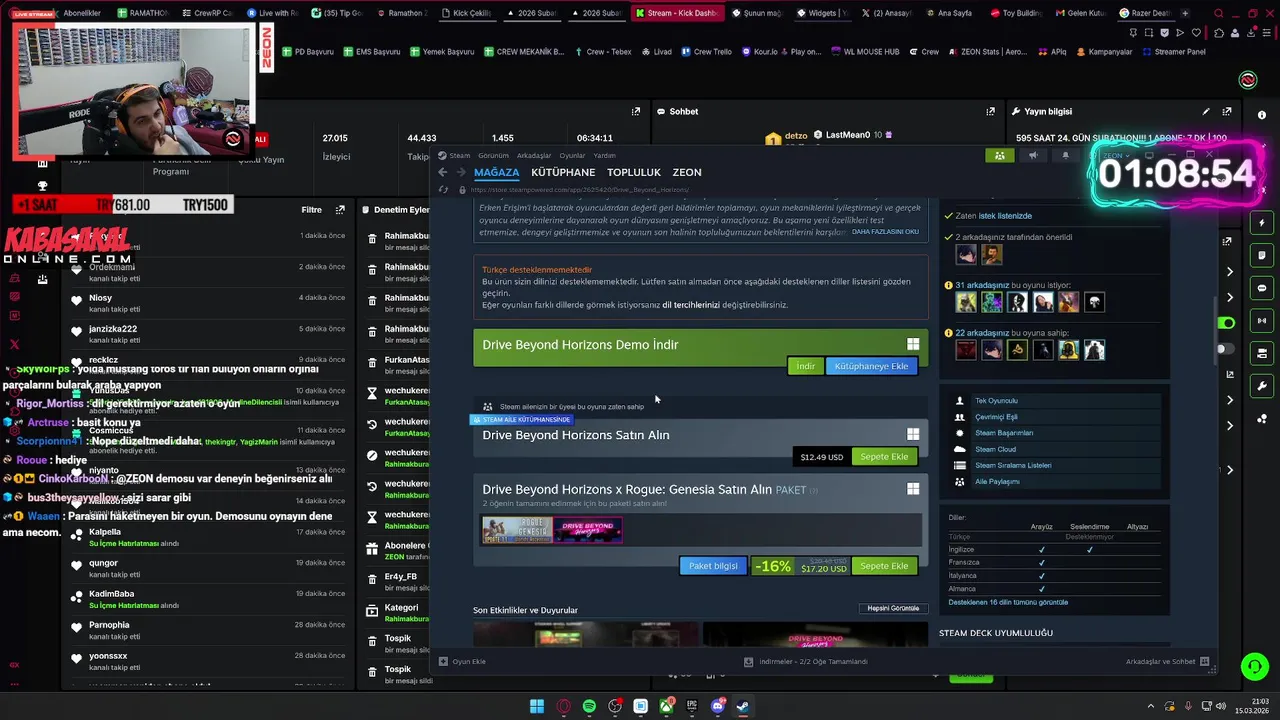Pop out the activity feed panel

click(x=340, y=210)
